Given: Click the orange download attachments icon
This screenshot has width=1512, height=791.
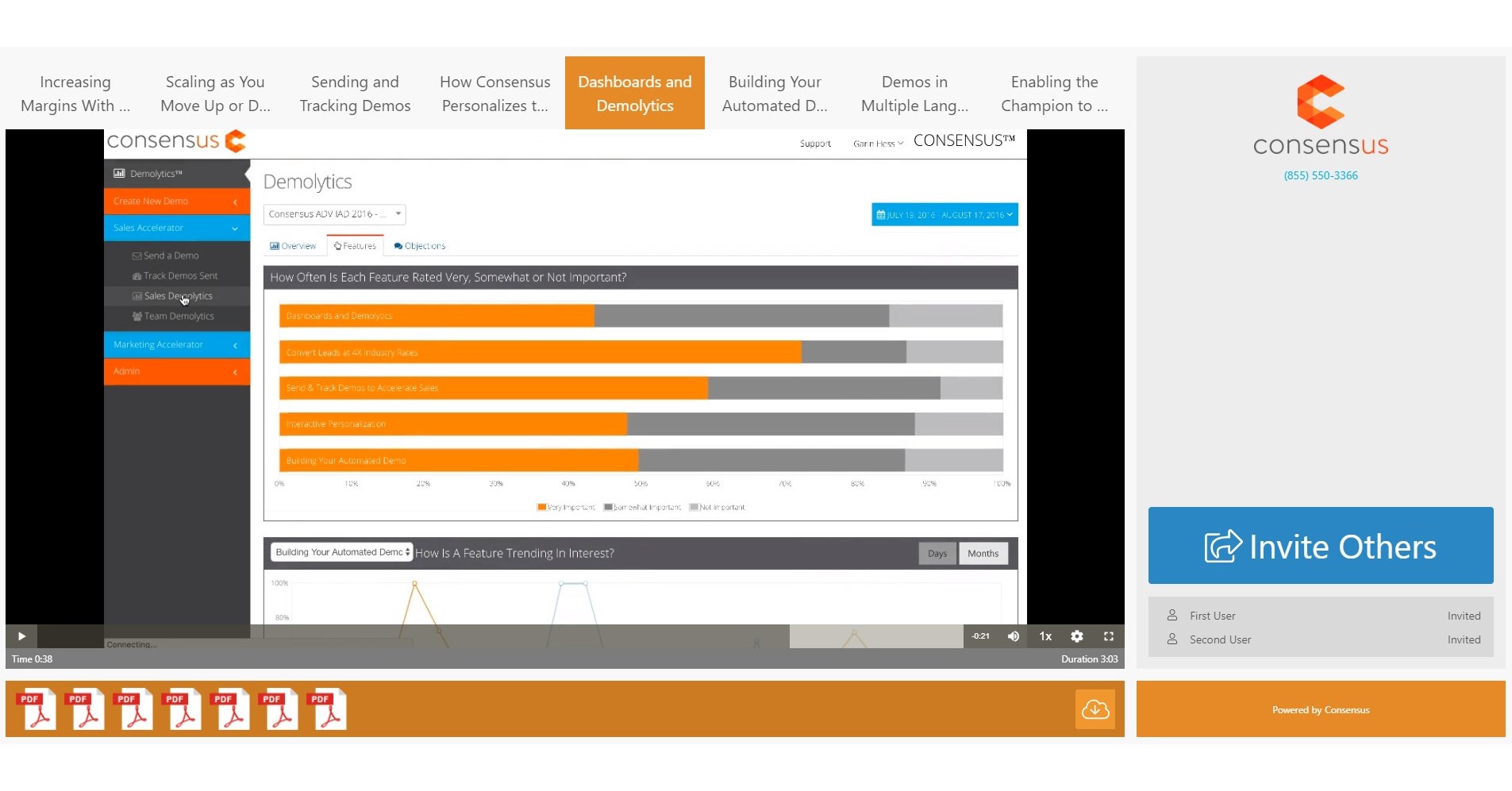Looking at the screenshot, I should [x=1095, y=708].
